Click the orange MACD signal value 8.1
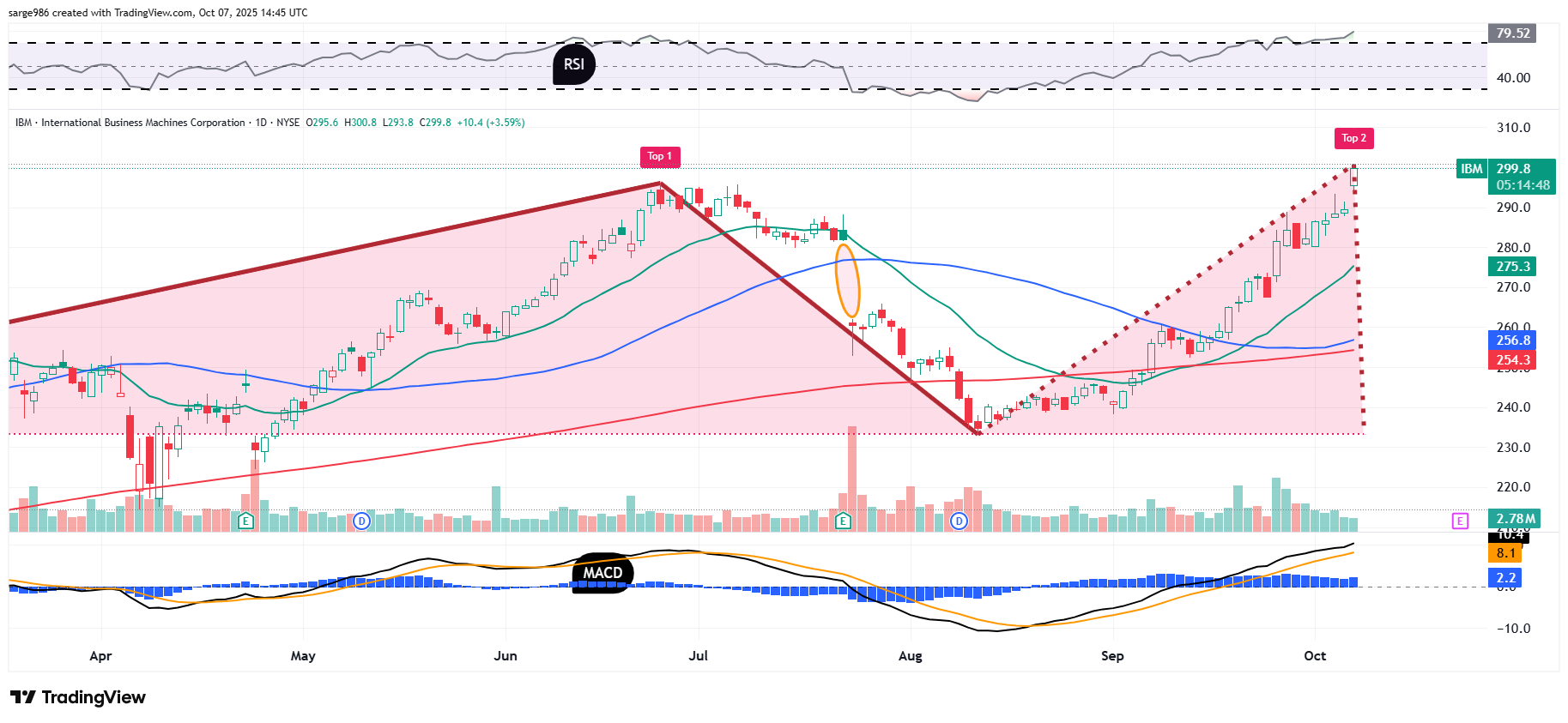Screen dimensions: 1568x723 [1506, 554]
